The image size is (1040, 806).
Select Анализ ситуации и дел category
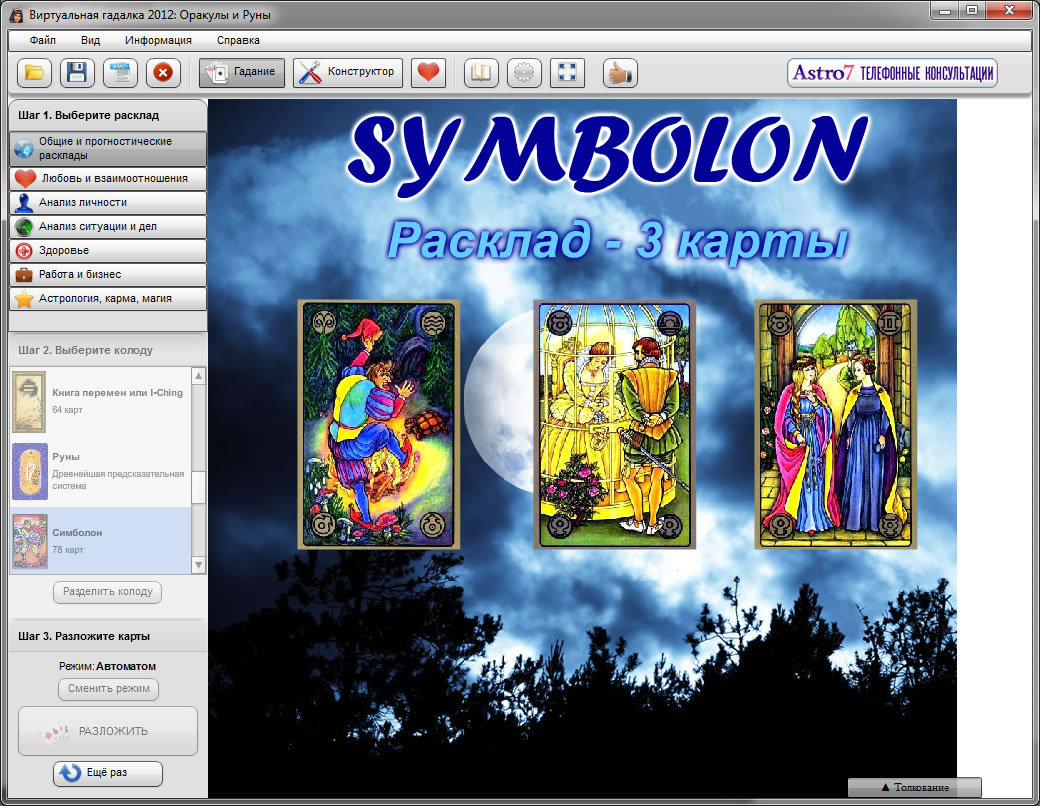point(108,226)
